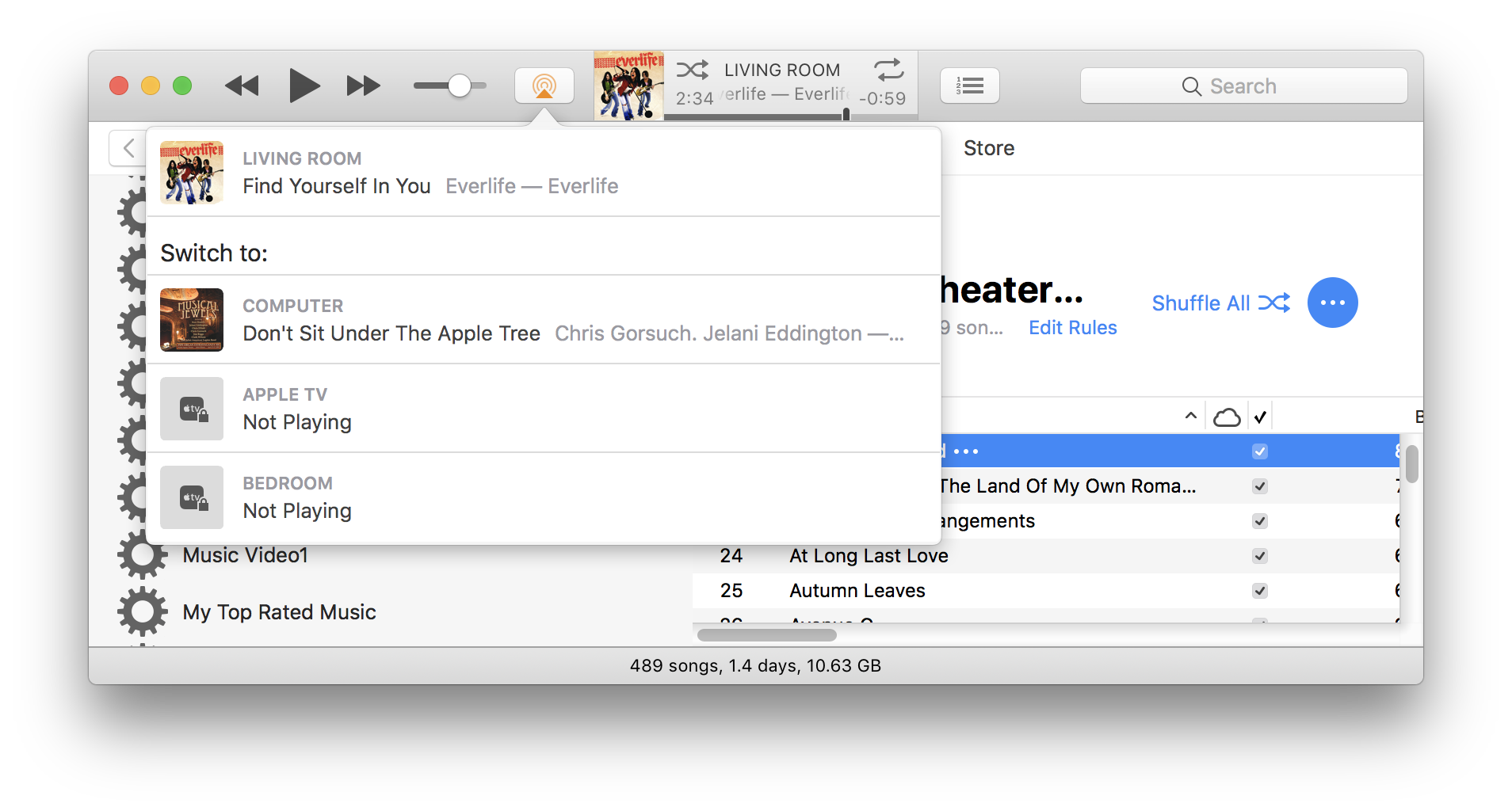Click the sort ascending arrow column header
Image resolution: width=1512 pixels, height=811 pixels.
click(x=1190, y=416)
